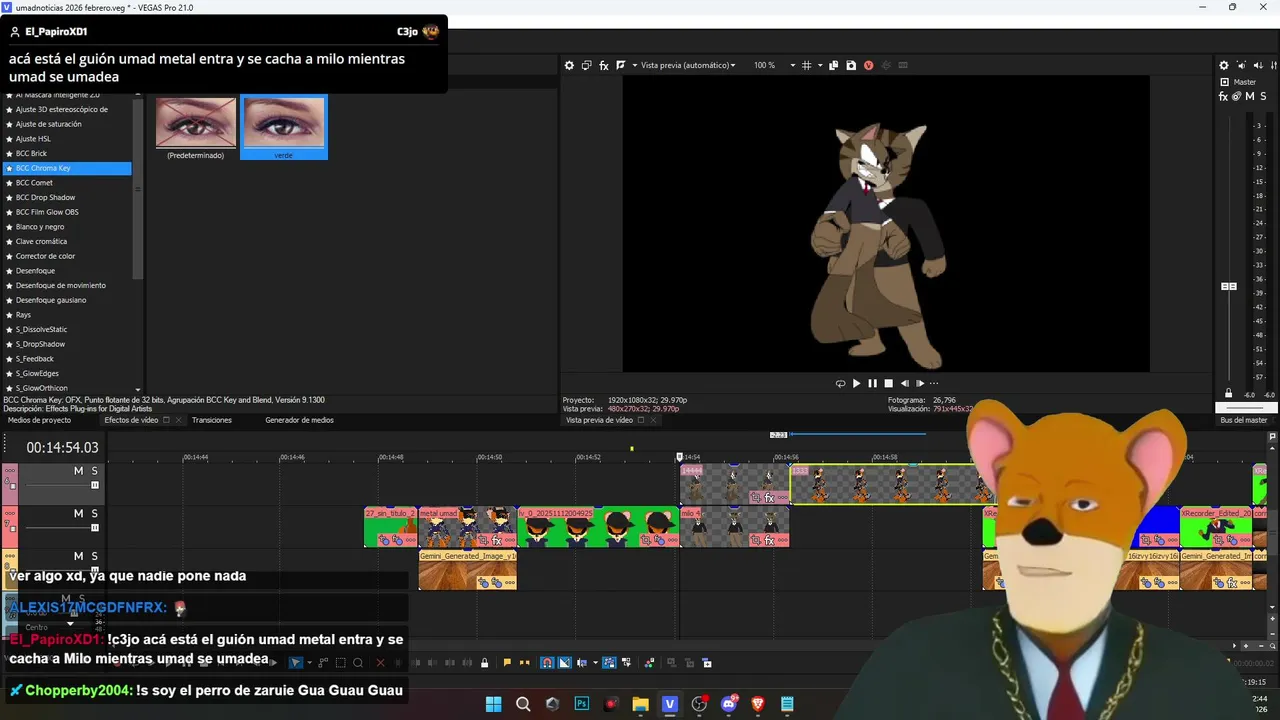The height and width of the screenshot is (720, 1280).
Task: Switch to Medios de proyecto tab
Action: click(x=39, y=420)
